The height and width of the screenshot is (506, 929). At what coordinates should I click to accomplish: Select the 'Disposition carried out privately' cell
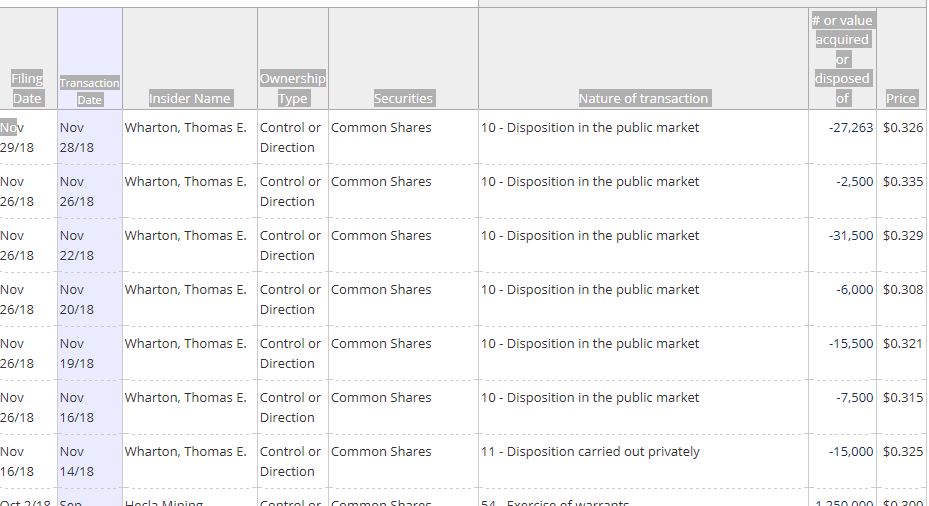click(590, 452)
